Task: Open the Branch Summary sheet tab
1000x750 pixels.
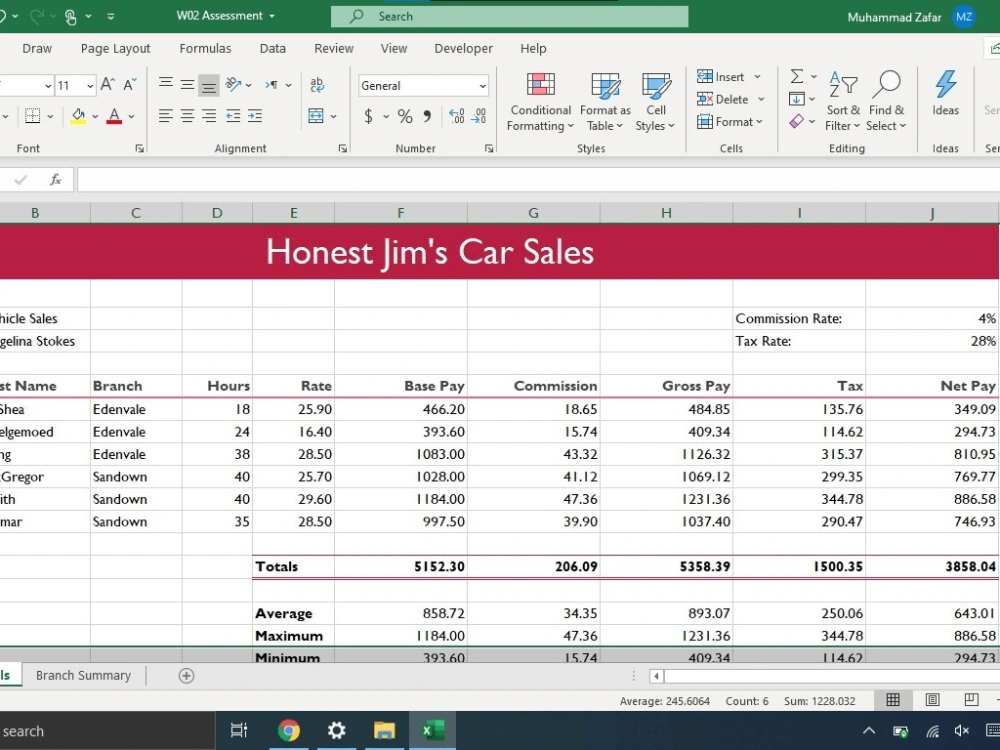Action: coord(83,675)
